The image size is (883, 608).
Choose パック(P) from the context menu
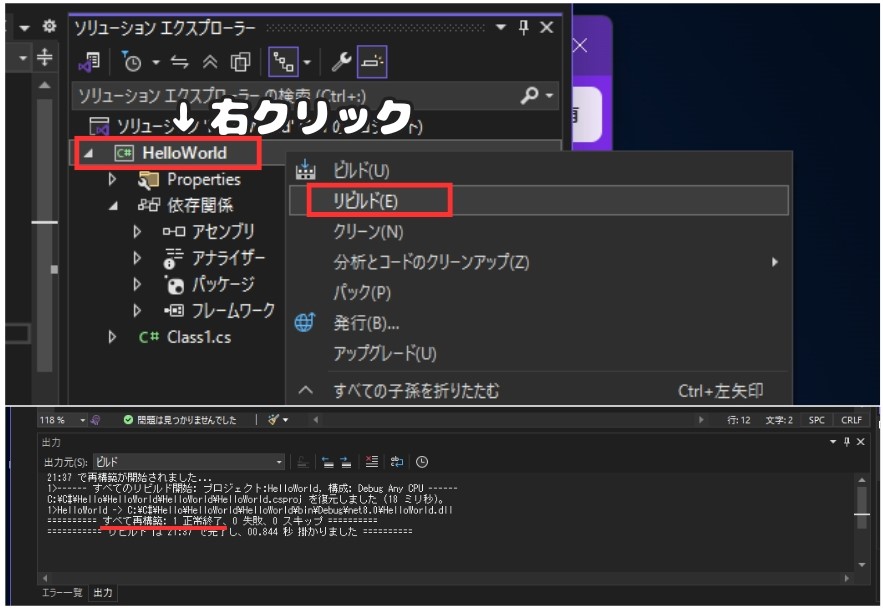coord(539,292)
